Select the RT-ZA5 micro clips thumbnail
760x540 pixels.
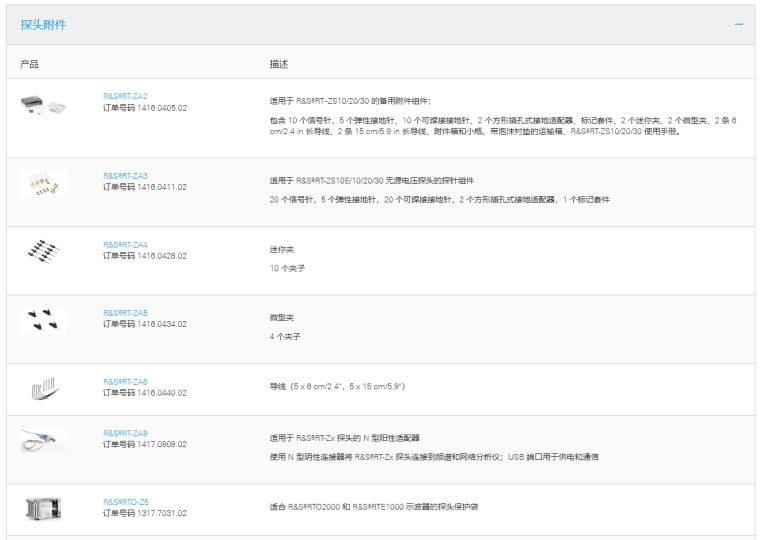[x=43, y=320]
